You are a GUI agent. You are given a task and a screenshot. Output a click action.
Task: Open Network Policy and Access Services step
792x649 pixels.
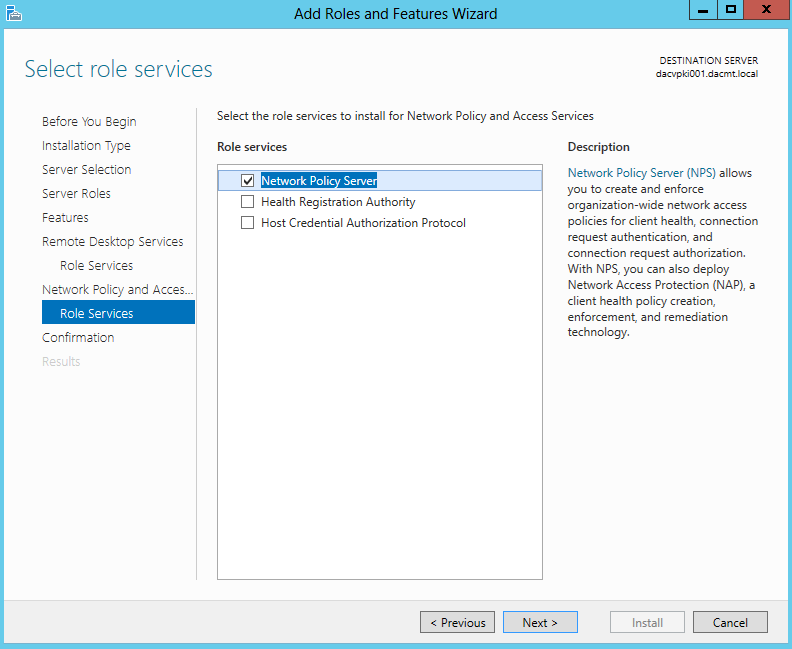118,289
